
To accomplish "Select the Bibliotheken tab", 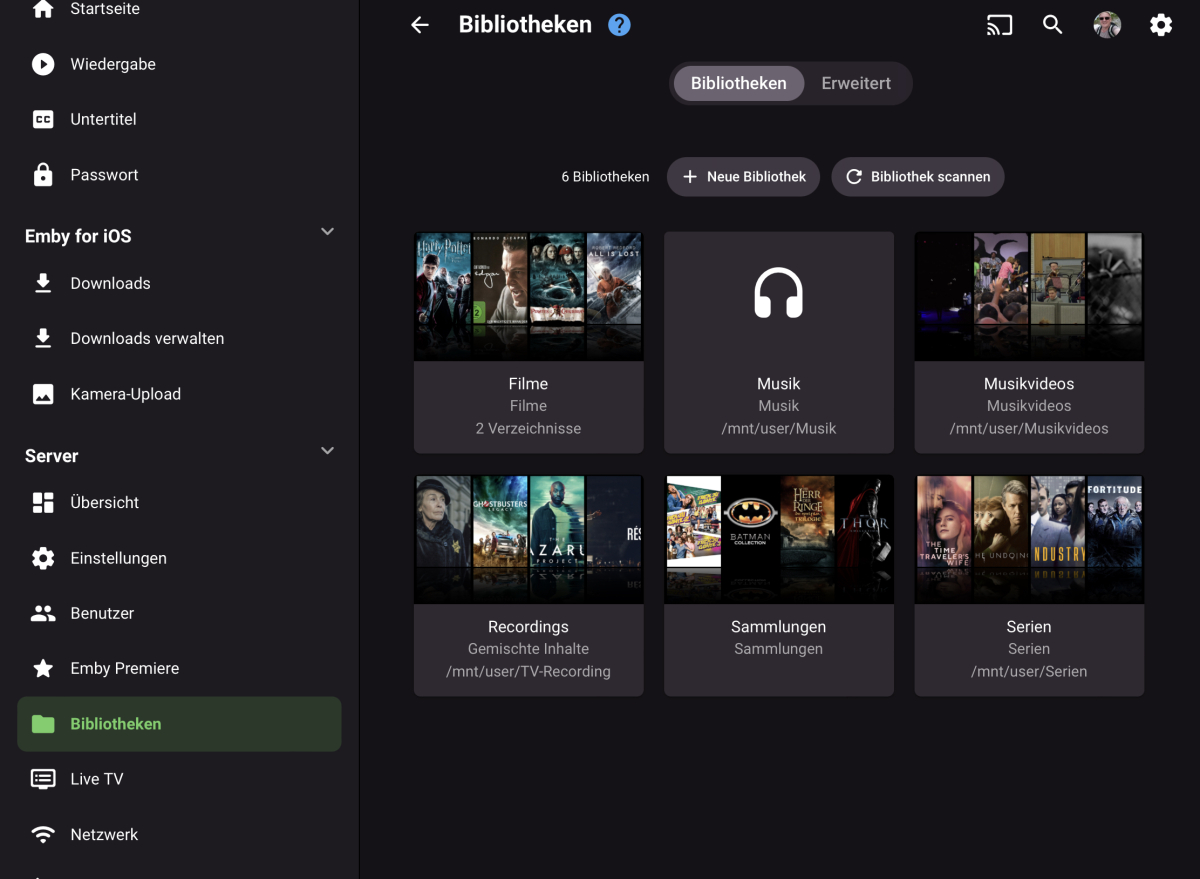I will [x=738, y=84].
